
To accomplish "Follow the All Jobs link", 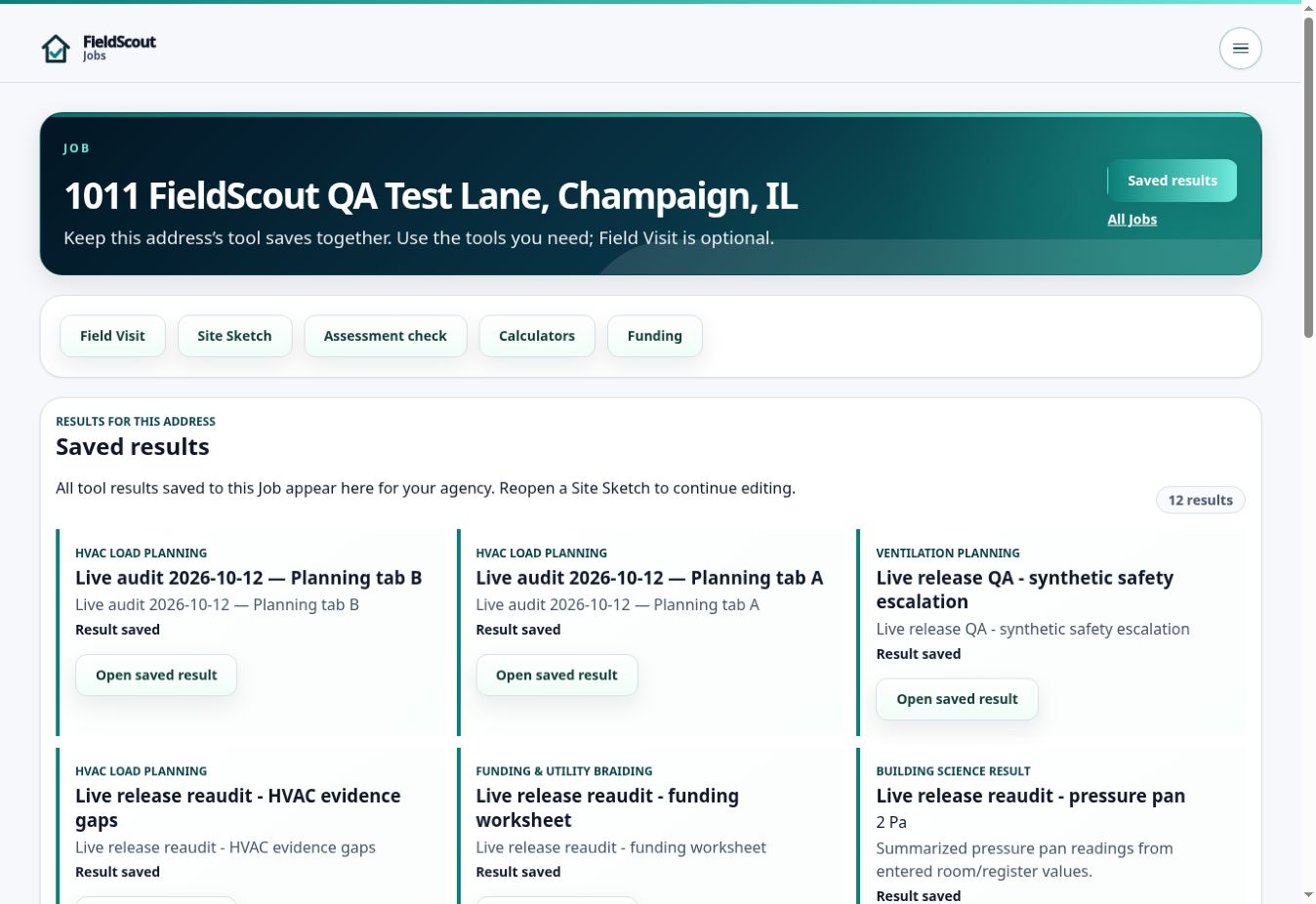I will pos(1131,220).
